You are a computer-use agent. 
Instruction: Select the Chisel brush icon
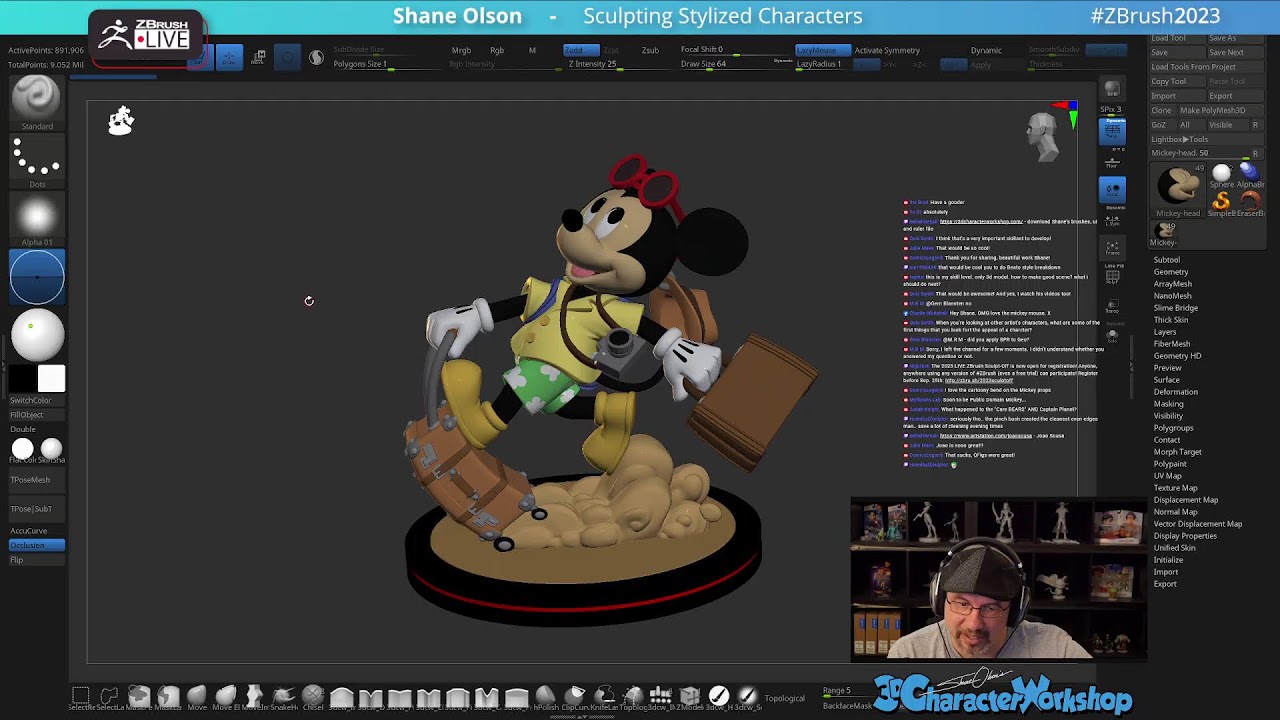[313, 696]
